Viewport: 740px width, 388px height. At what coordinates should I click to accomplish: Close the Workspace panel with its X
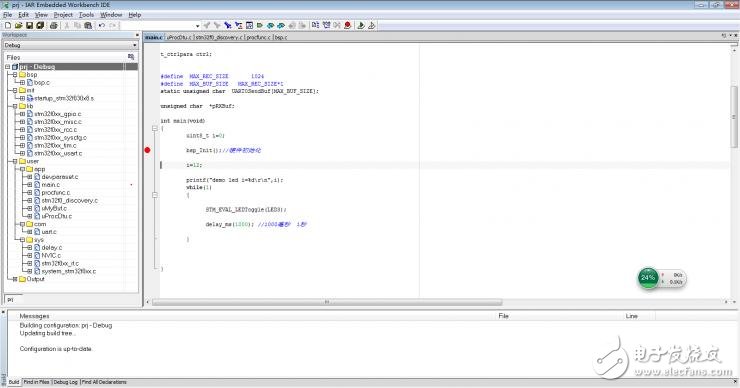137,35
